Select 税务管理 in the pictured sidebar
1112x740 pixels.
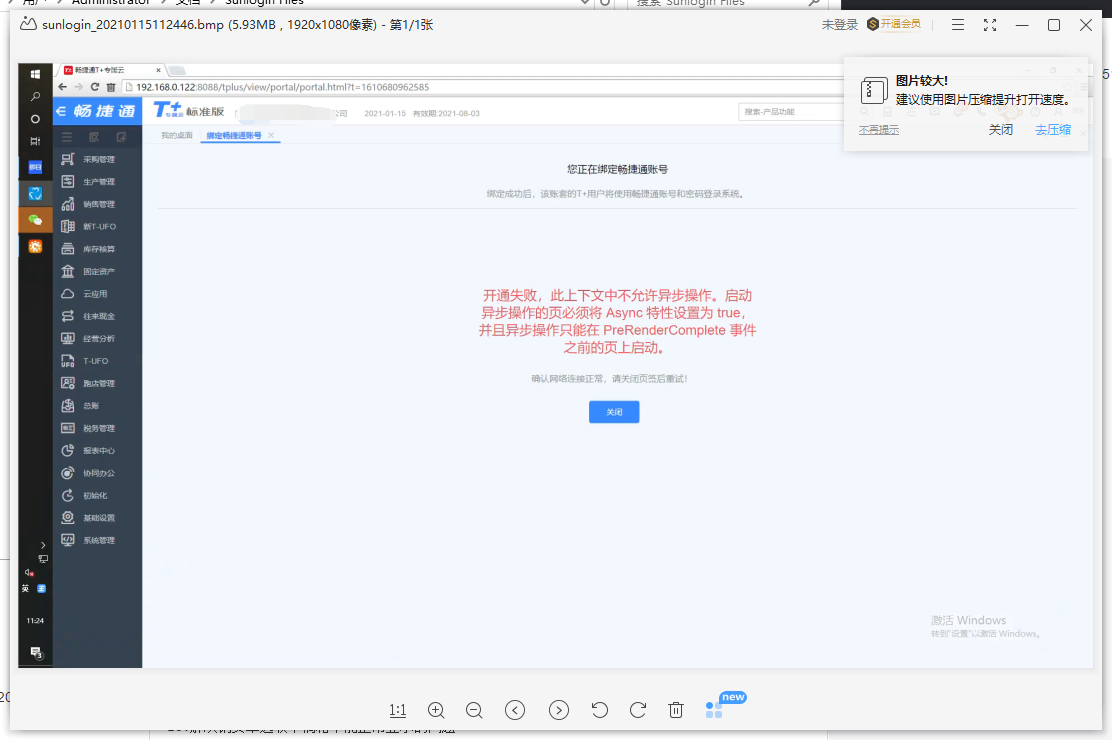tap(98, 429)
